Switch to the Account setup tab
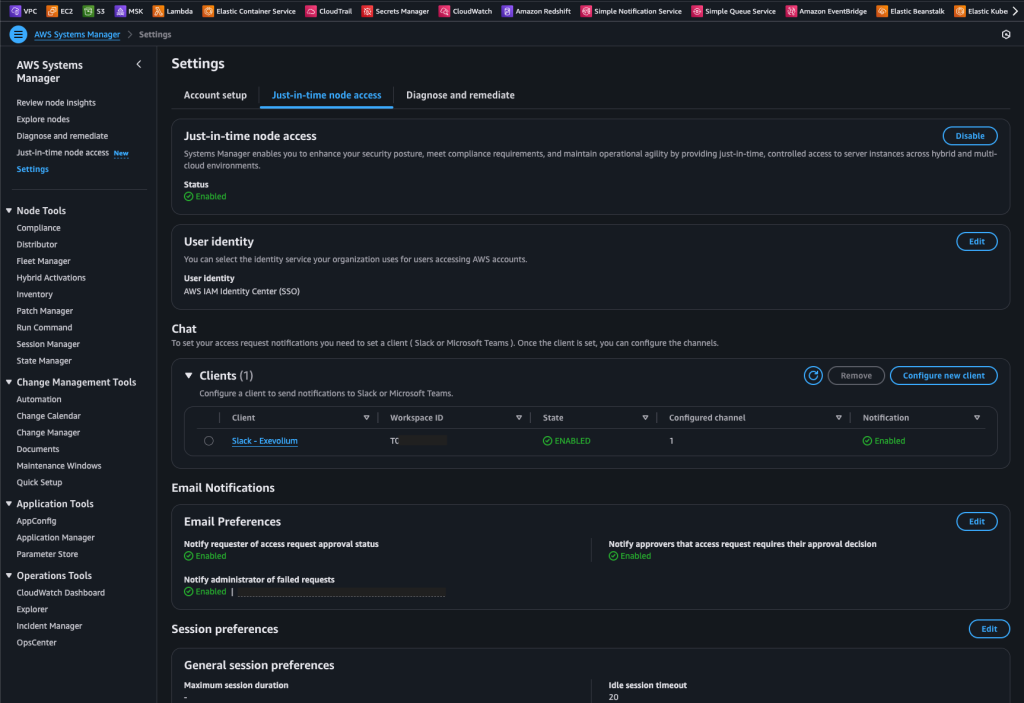Image resolution: width=1024 pixels, height=703 pixels. point(215,95)
